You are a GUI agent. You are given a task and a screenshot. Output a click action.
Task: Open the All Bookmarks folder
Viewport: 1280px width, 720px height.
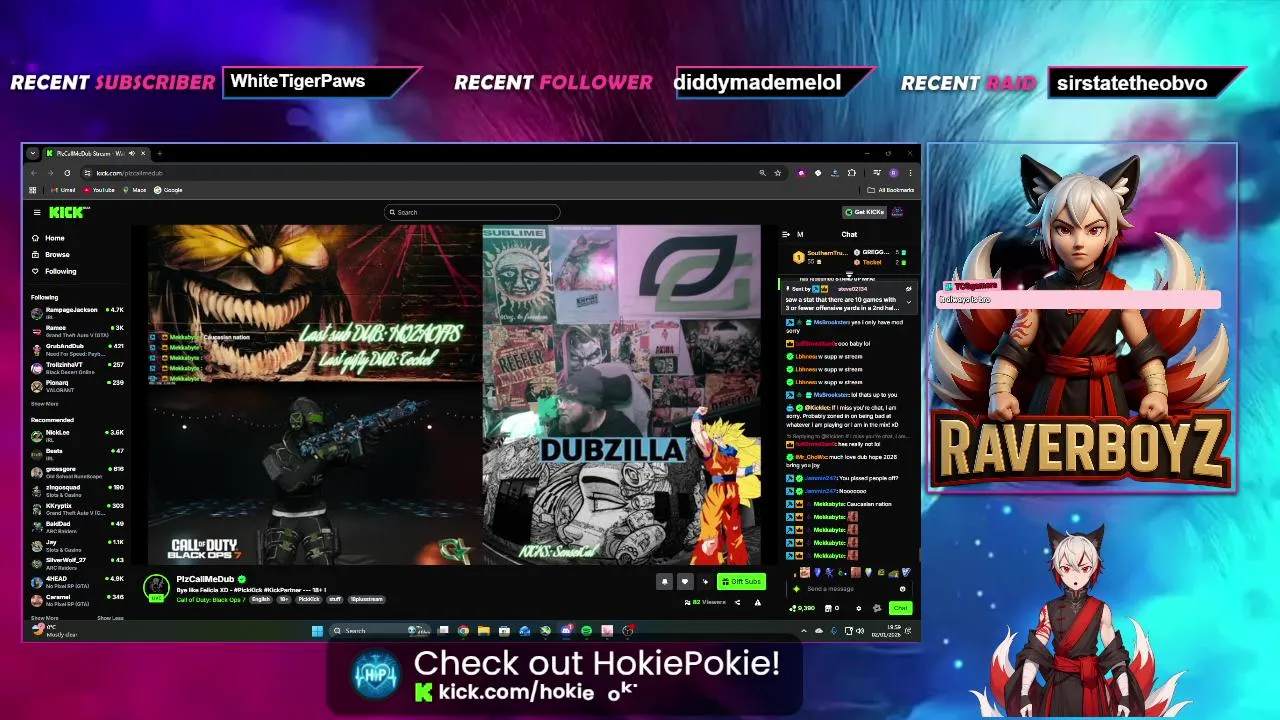coord(890,190)
